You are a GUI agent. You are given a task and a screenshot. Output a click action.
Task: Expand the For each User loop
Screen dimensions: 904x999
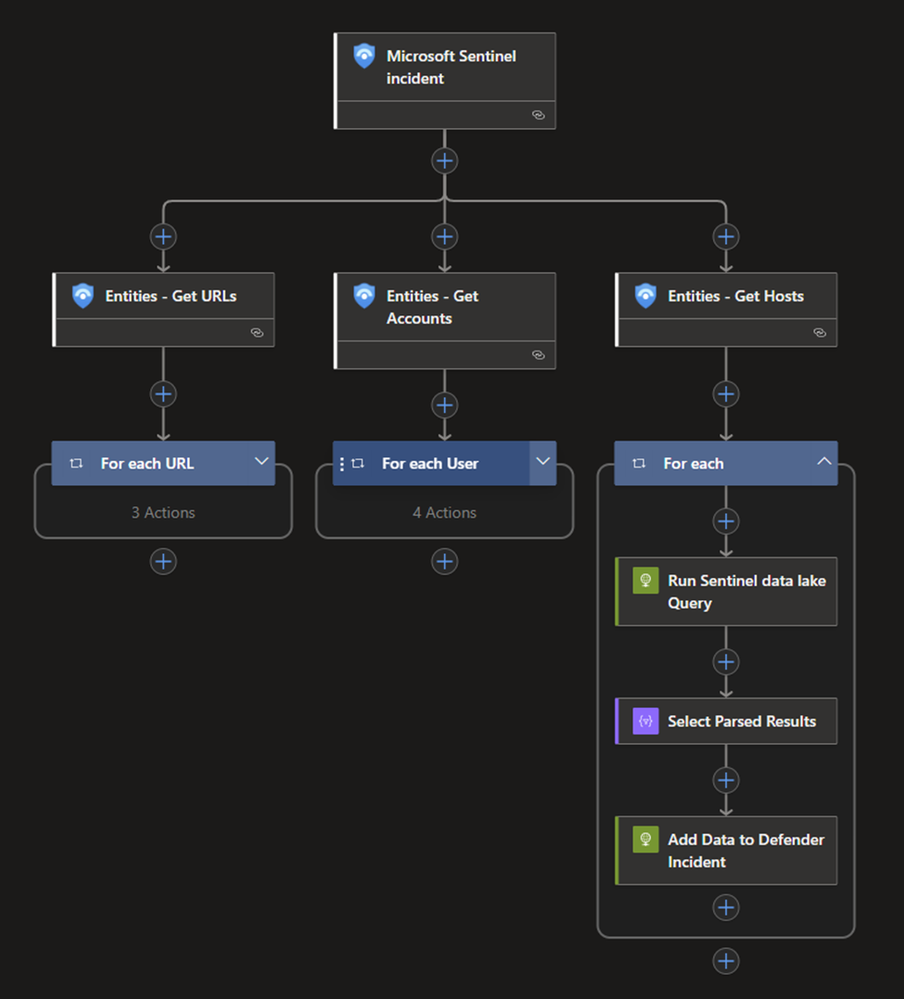coord(543,461)
